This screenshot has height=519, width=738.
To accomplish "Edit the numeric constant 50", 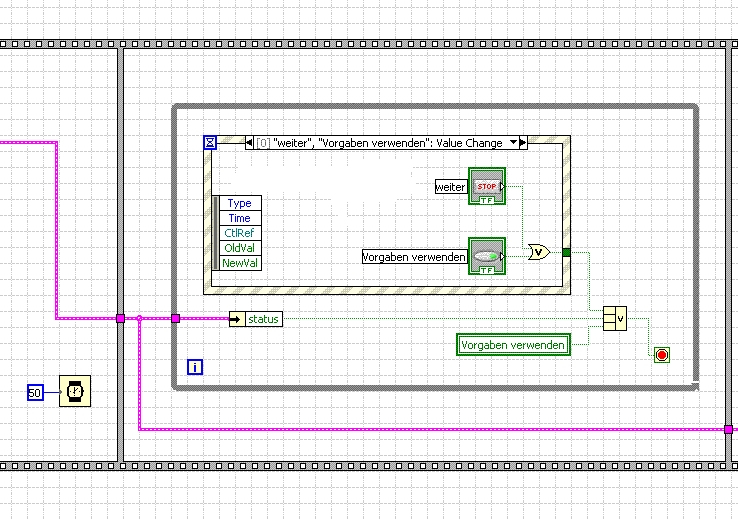I will pos(35,393).
